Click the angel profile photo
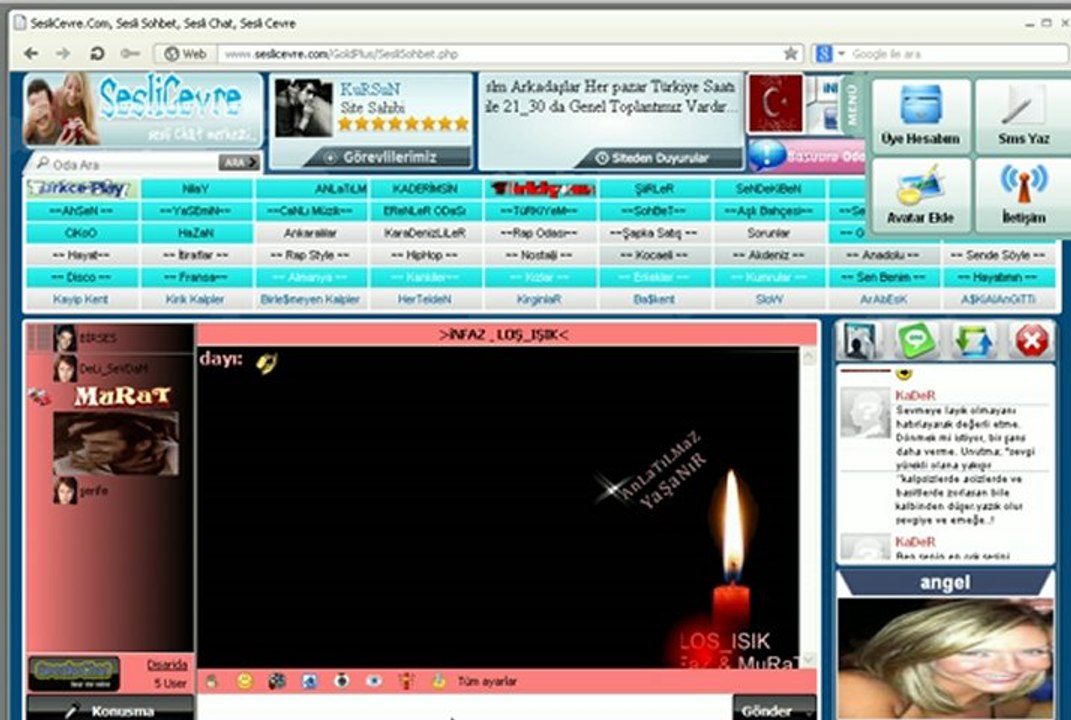Viewport: 1071px width, 720px height. coord(945,658)
